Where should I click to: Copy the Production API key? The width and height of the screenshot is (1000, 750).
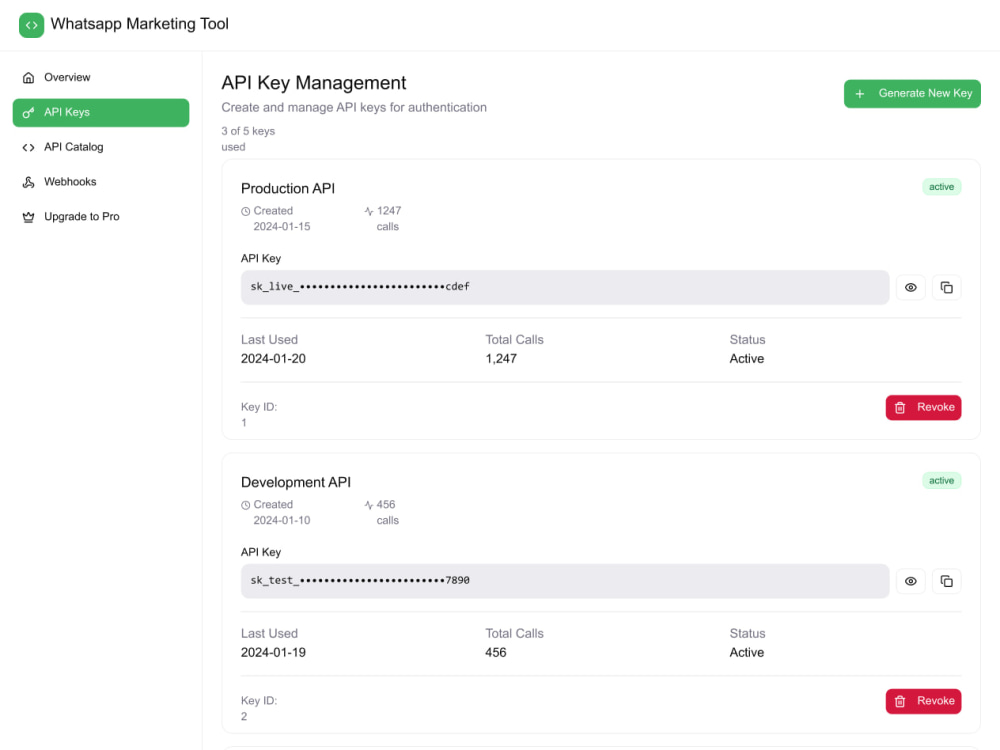(946, 288)
